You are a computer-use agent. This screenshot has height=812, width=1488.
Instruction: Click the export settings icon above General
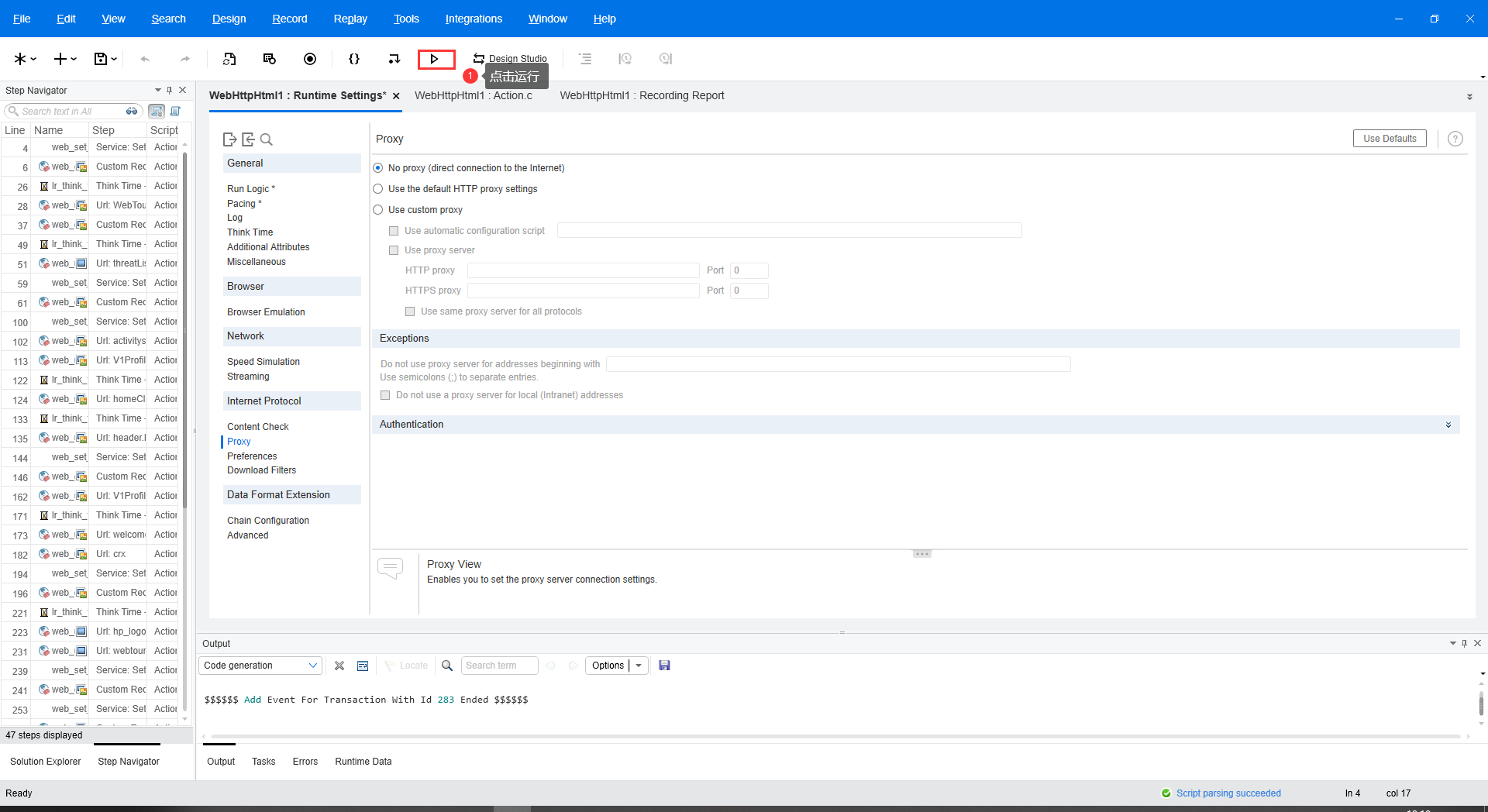pyautogui.click(x=229, y=139)
